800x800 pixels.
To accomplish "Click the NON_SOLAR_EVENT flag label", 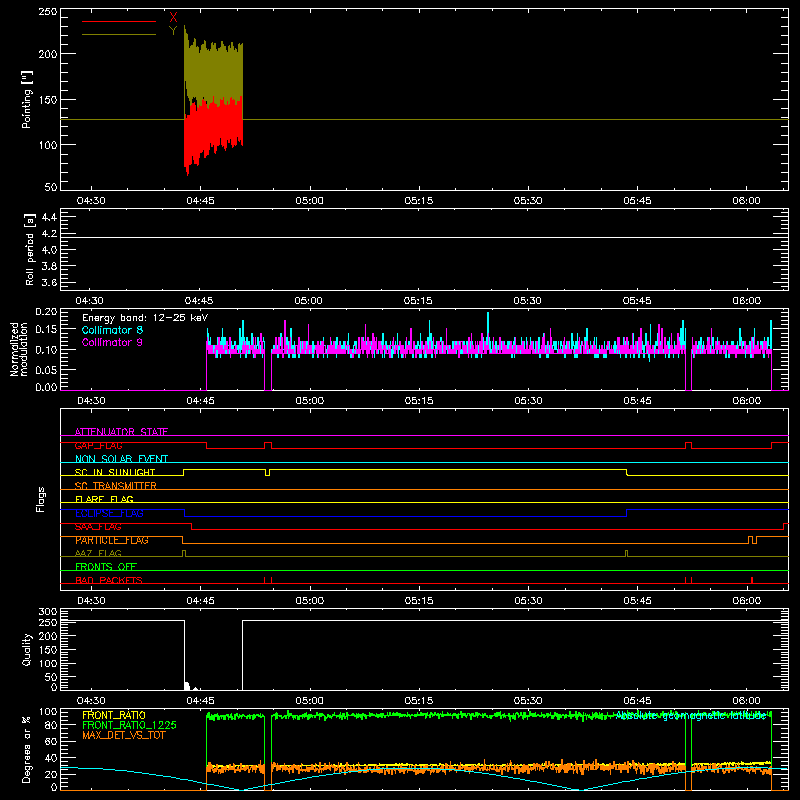I will point(121,459).
